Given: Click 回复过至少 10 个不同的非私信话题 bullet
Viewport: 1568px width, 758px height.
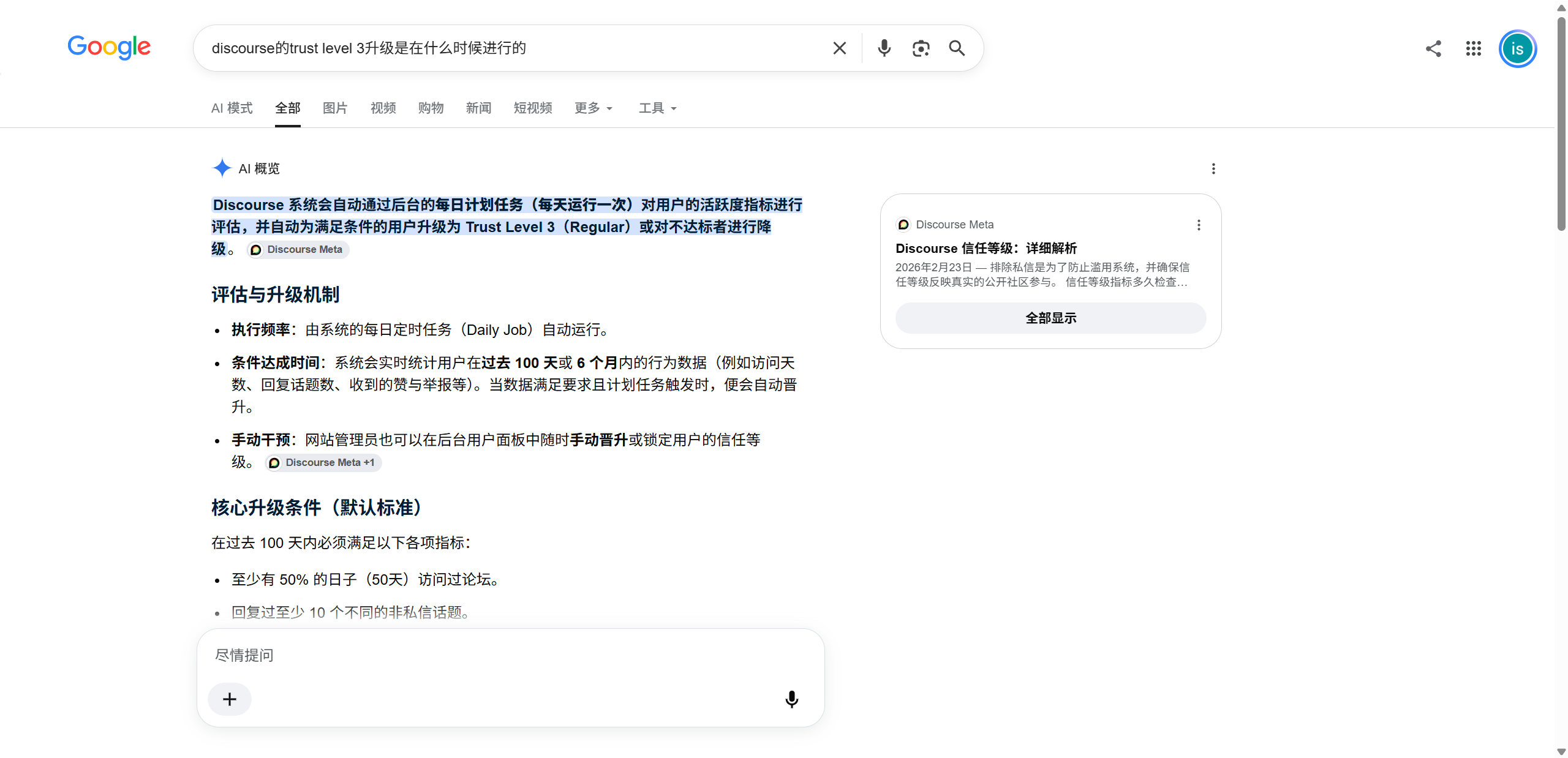Looking at the screenshot, I should [353, 613].
